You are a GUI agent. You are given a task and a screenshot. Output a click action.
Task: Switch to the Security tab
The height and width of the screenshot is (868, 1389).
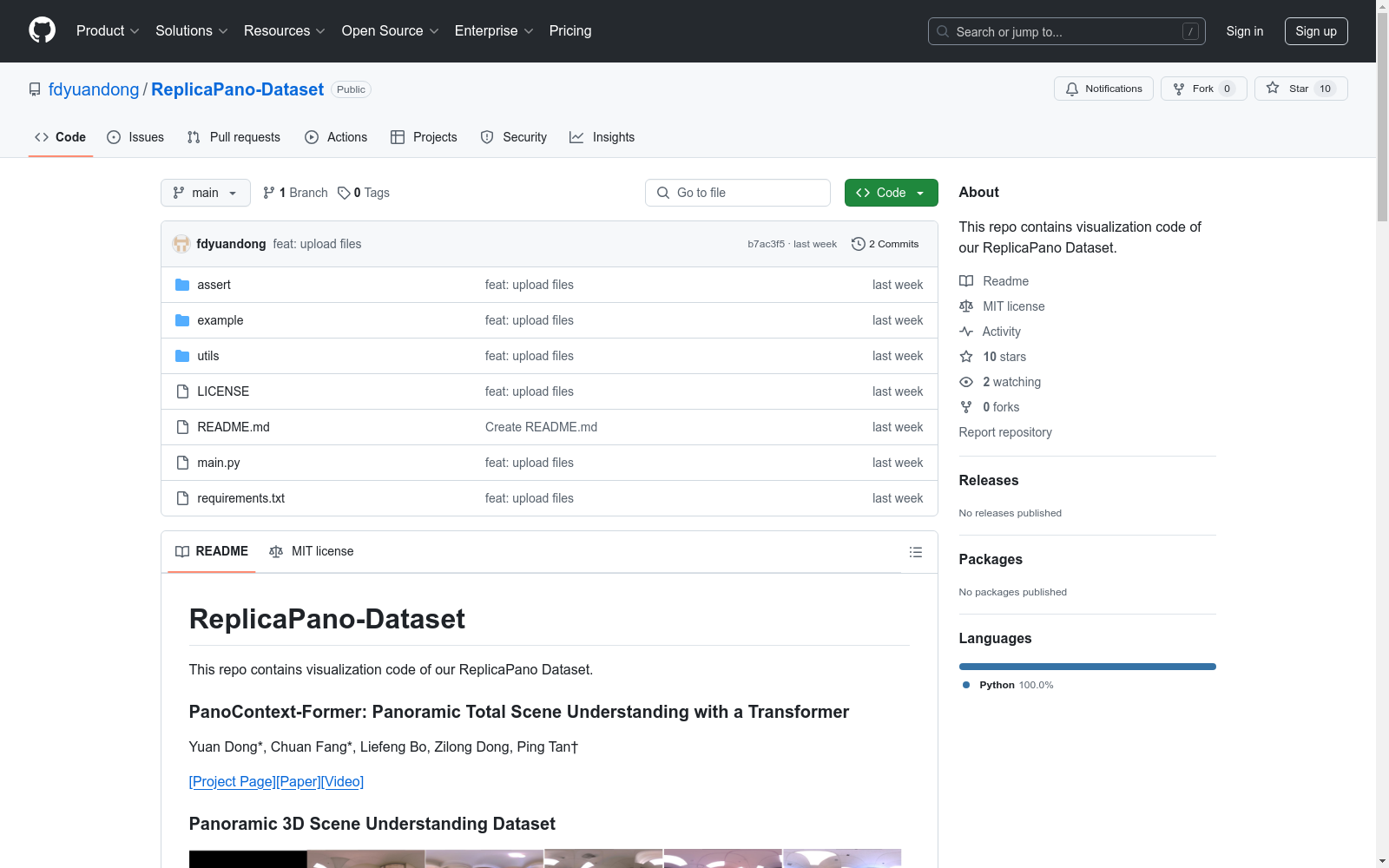point(514,137)
